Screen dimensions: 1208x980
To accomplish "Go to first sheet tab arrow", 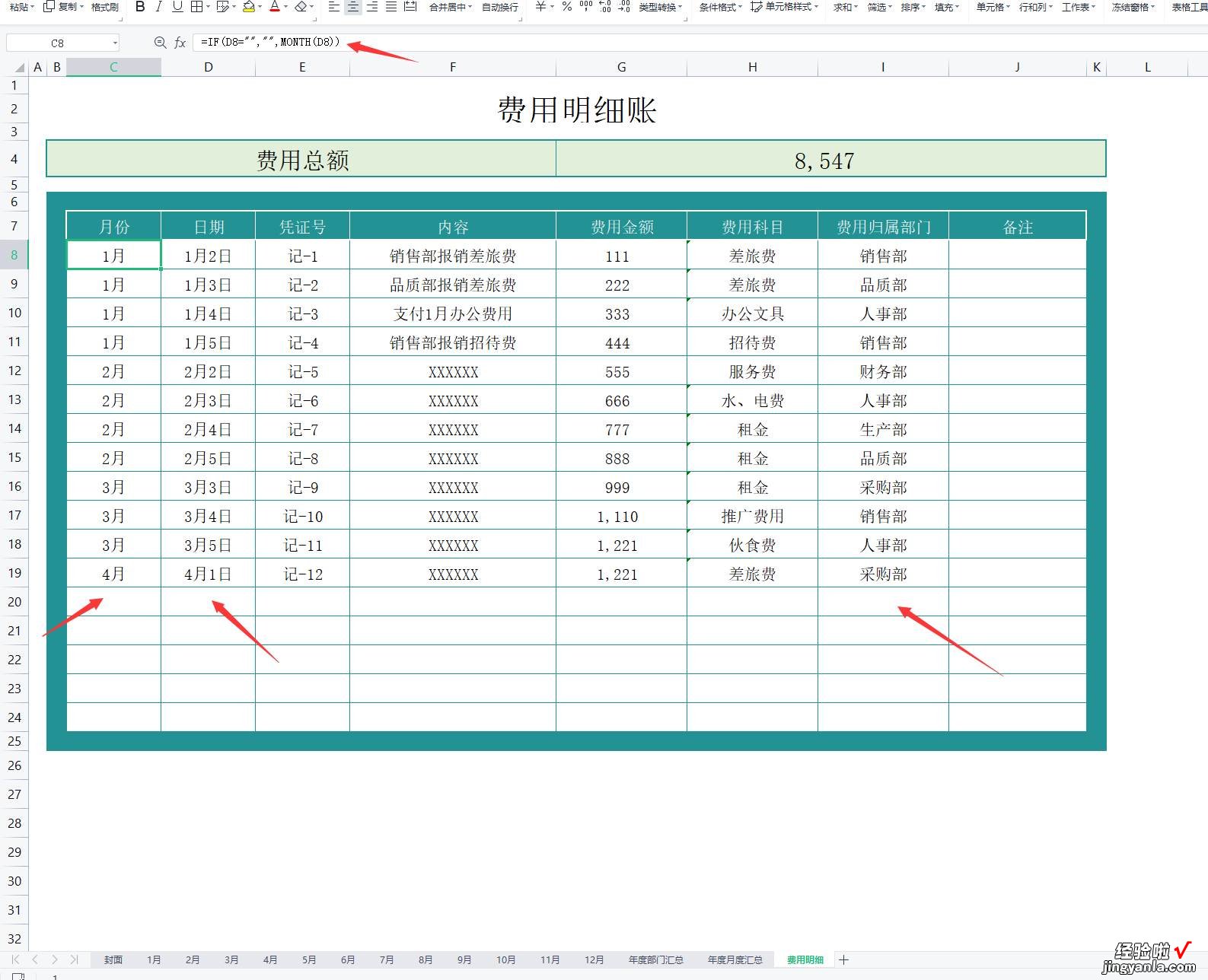I will click(x=15, y=959).
